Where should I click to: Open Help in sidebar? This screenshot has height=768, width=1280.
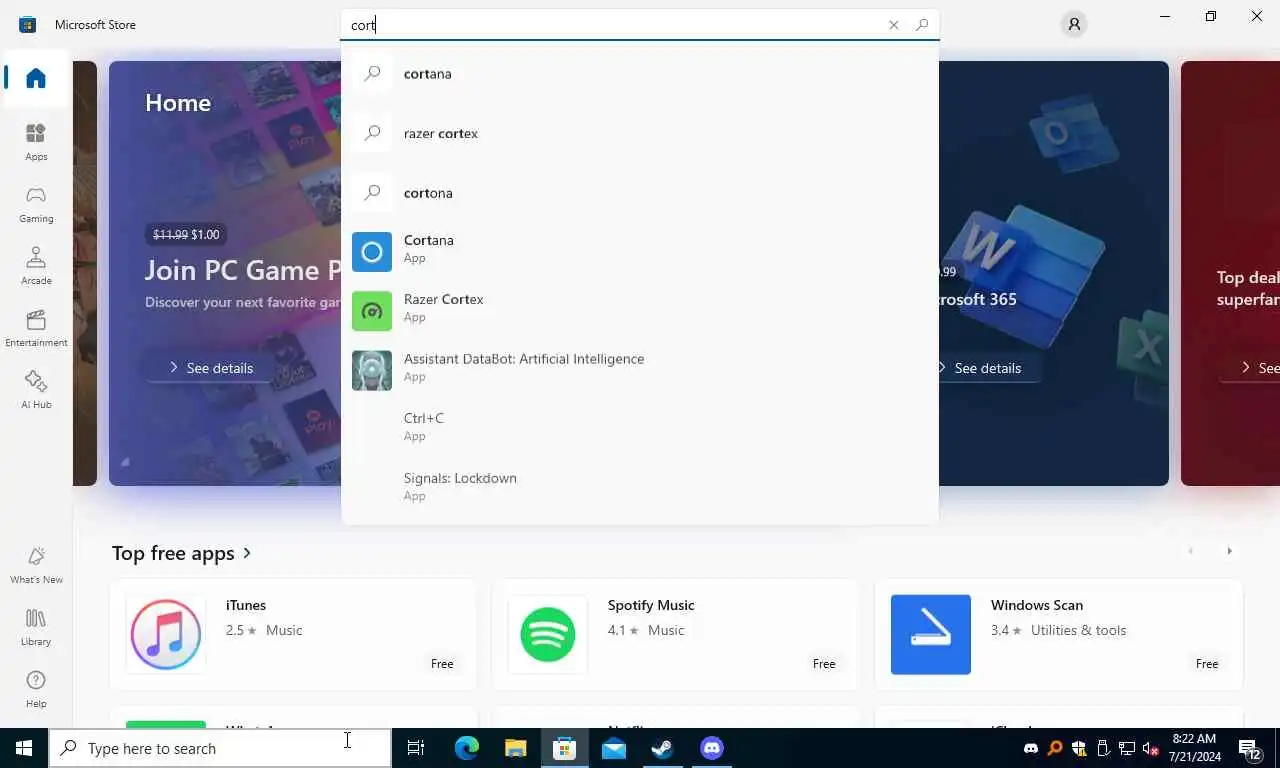click(x=36, y=689)
